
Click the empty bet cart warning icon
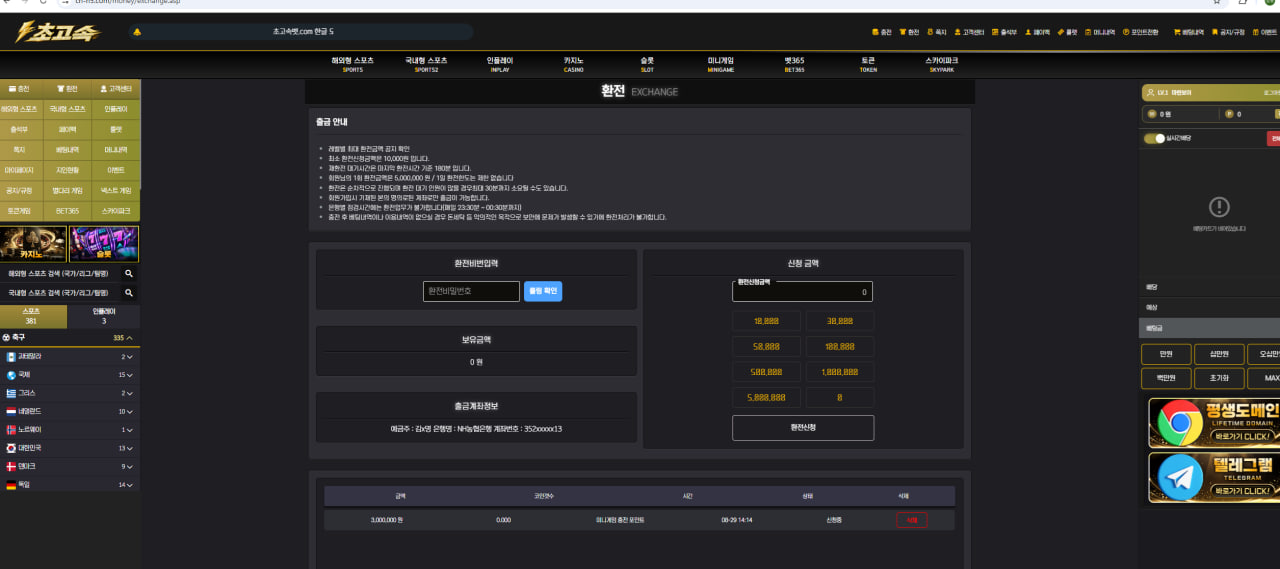(x=1219, y=207)
